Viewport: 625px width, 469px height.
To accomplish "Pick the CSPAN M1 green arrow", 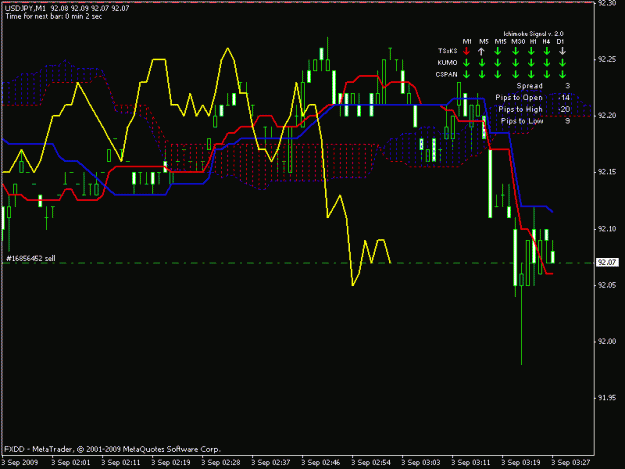I will pyautogui.click(x=466, y=75).
